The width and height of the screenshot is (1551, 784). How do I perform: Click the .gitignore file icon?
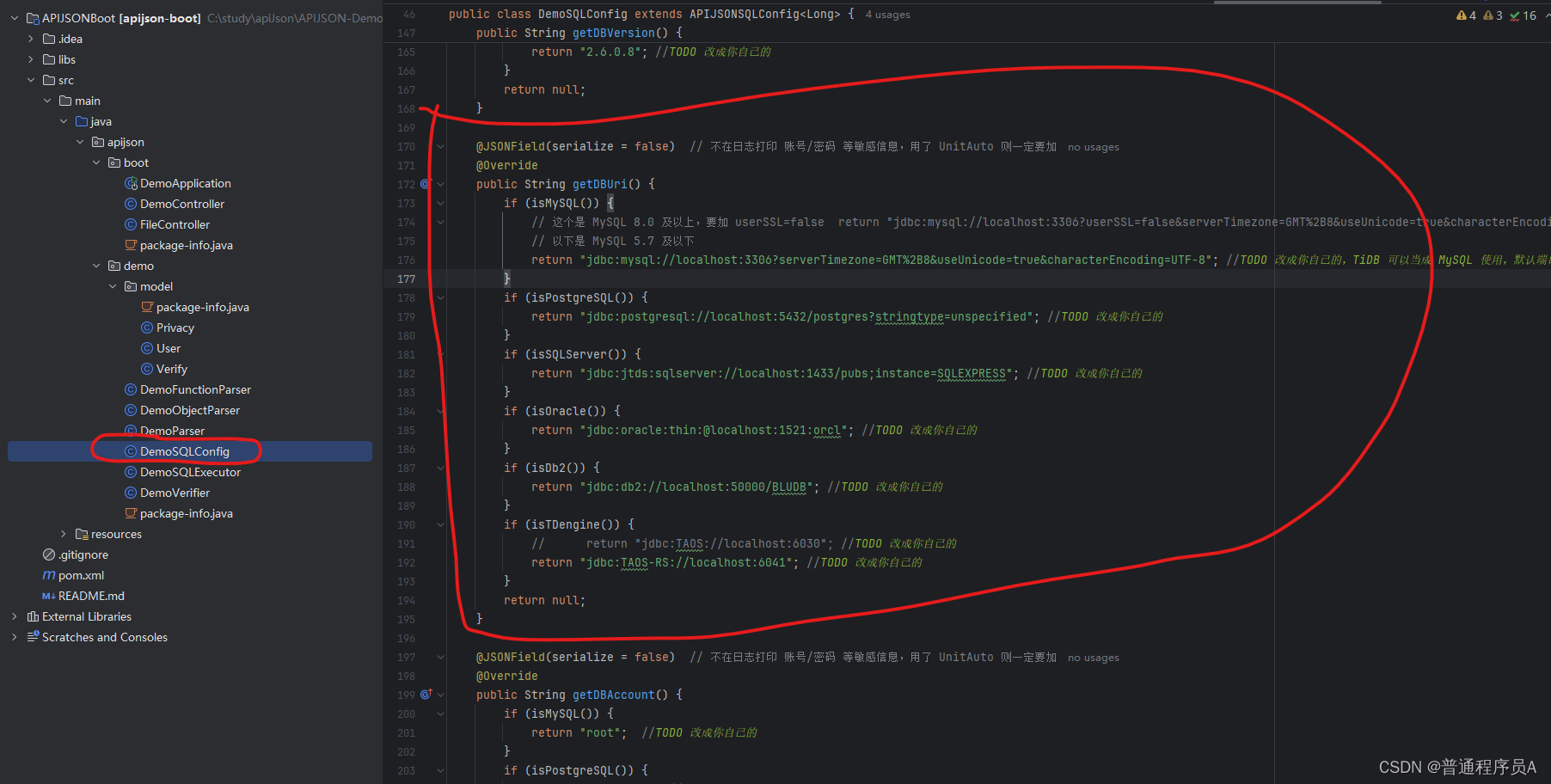click(49, 554)
